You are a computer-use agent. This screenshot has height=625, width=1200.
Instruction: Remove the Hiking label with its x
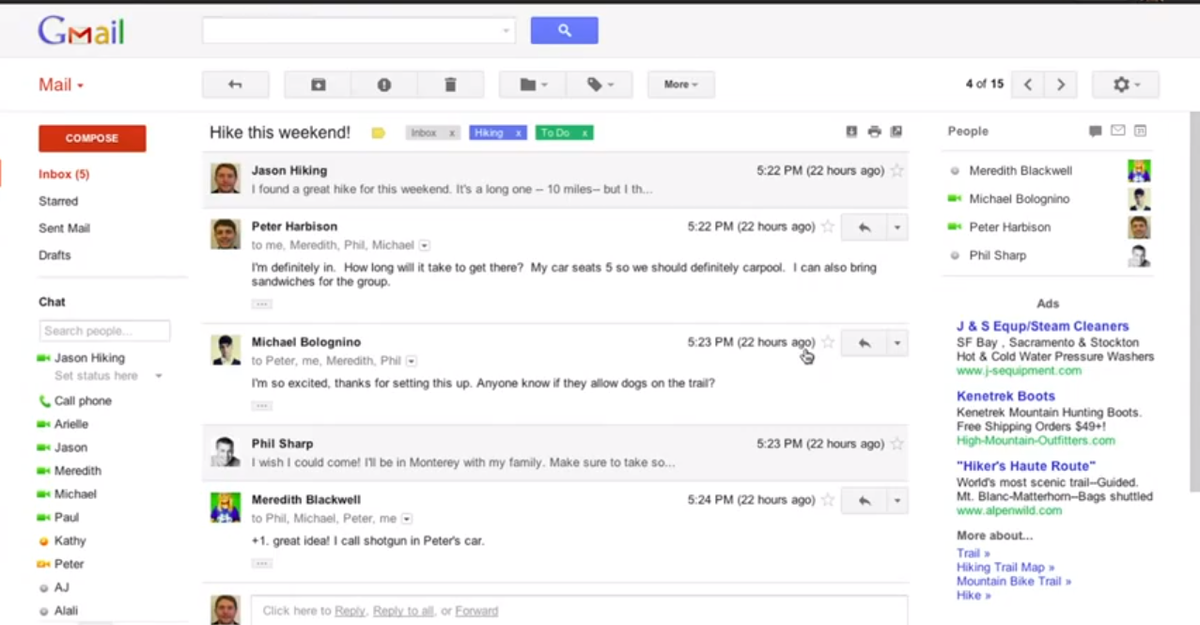coord(519,133)
